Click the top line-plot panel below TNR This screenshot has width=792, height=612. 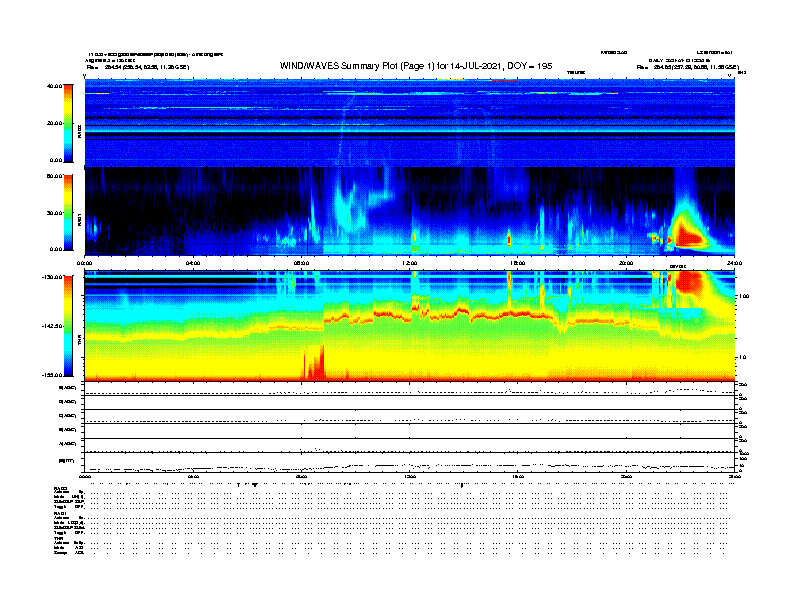click(410, 389)
